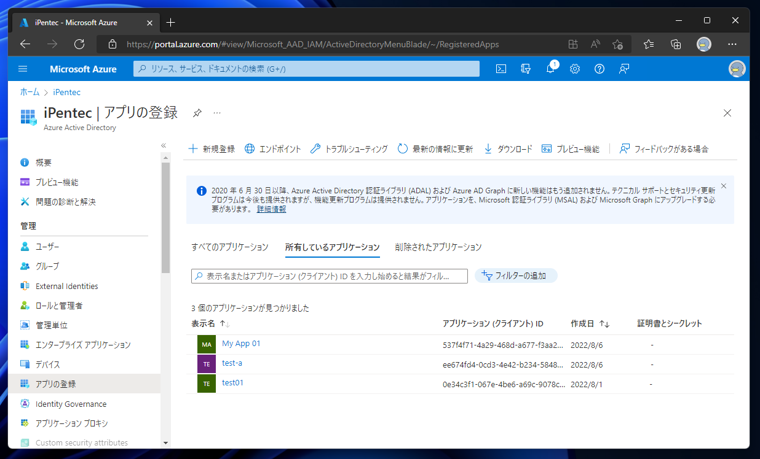Open the browser collections icon

[676, 44]
